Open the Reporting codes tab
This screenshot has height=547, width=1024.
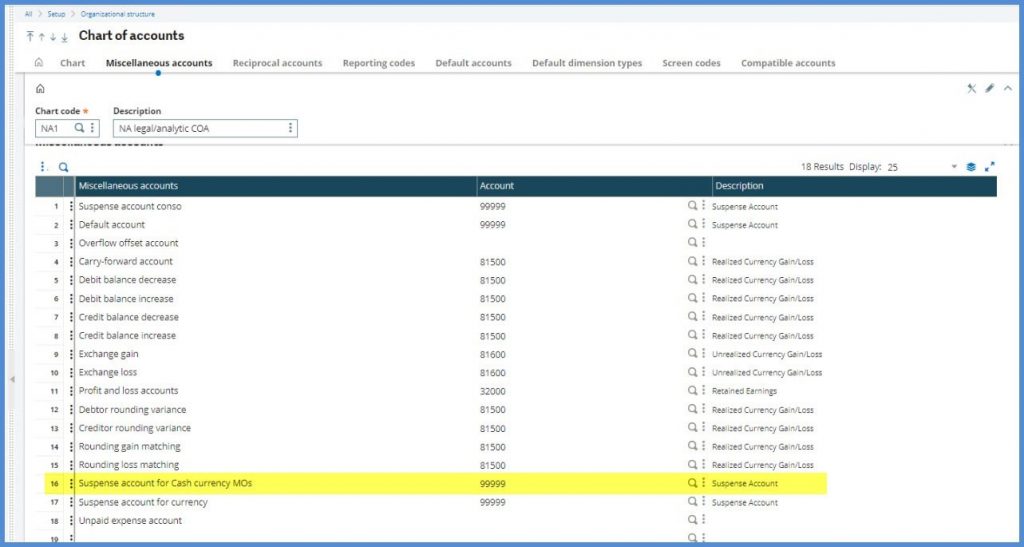(x=378, y=63)
